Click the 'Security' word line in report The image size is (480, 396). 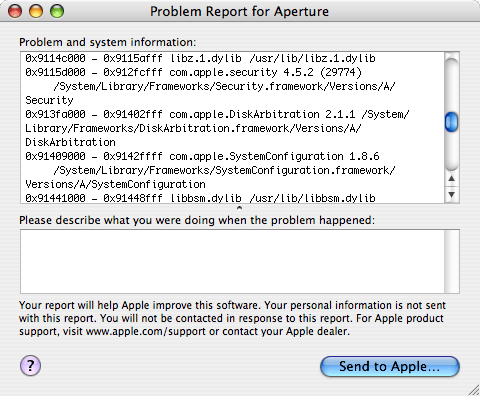[49, 100]
